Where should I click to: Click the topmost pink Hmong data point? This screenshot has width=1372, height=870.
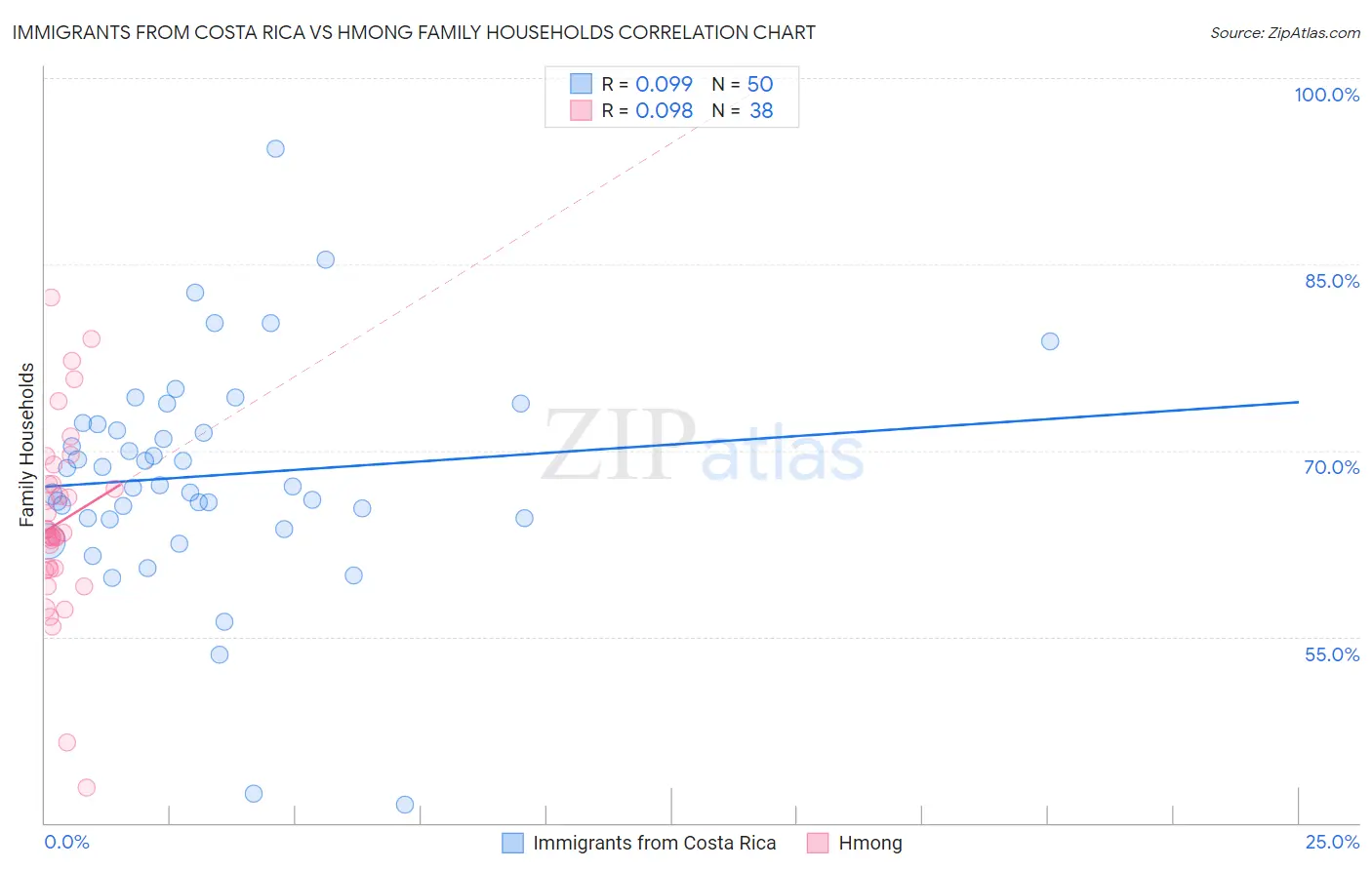coord(51,297)
